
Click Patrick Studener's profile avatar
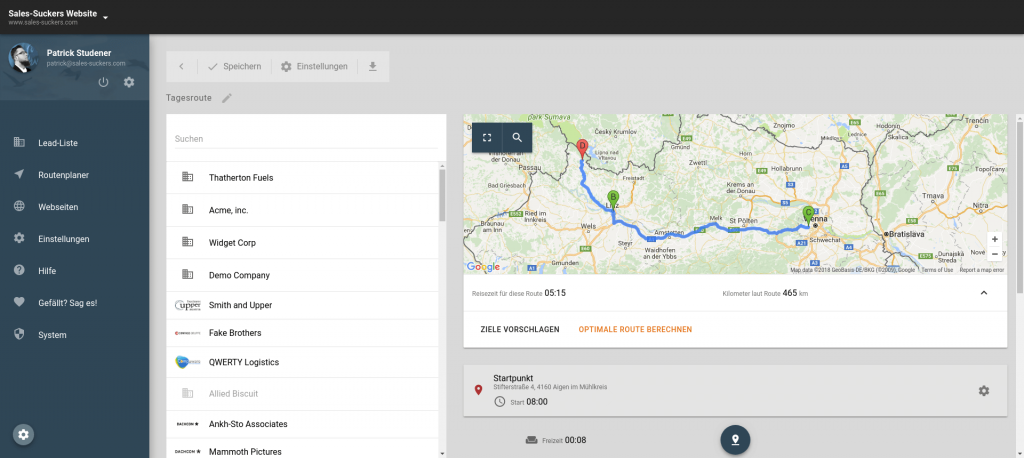click(x=24, y=58)
